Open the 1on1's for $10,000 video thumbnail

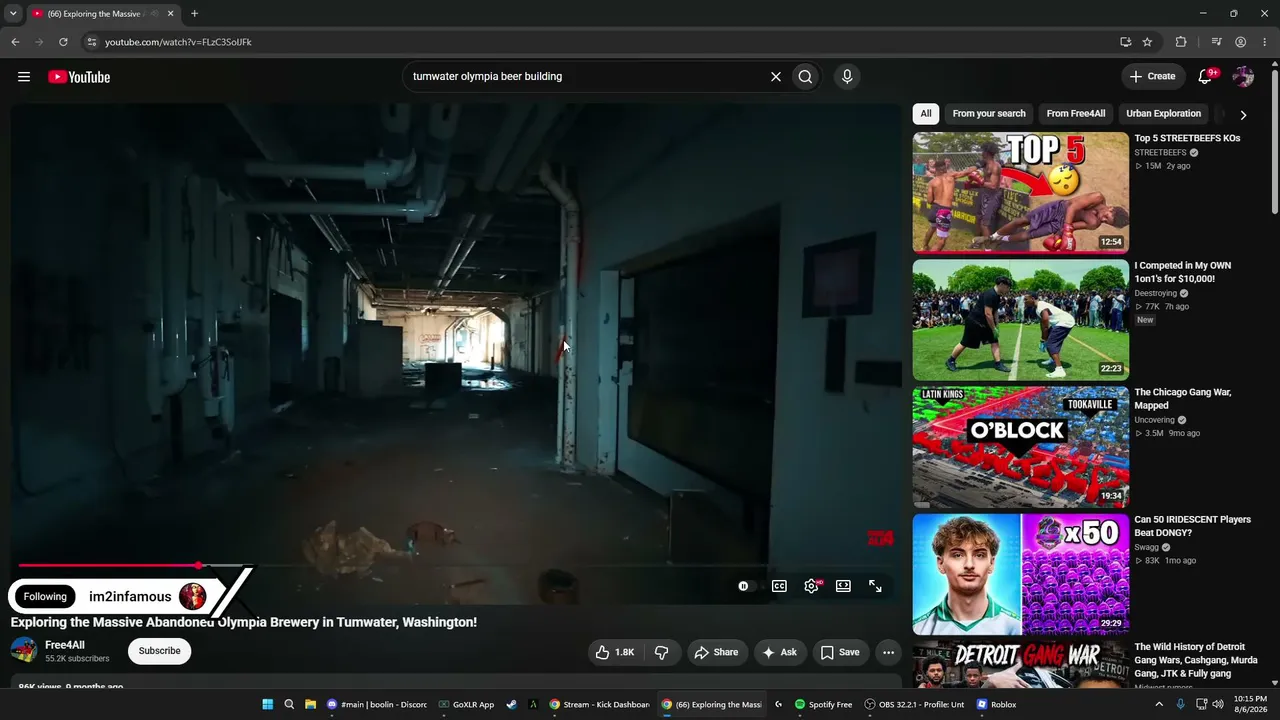1021,320
